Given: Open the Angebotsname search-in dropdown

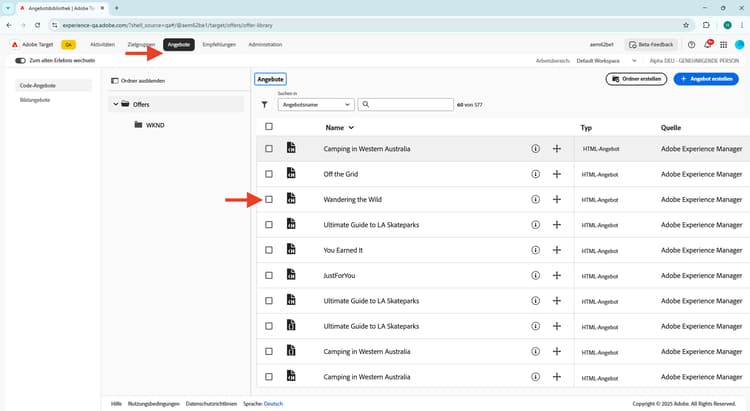Looking at the screenshot, I should tap(316, 105).
